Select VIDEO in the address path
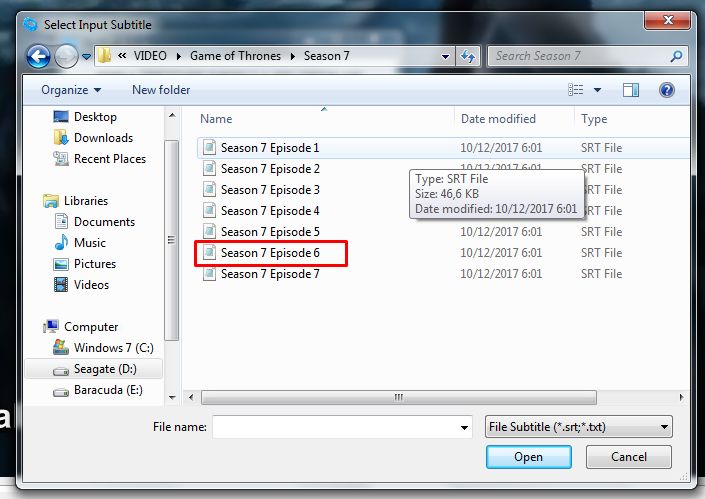705x499 pixels. tap(150, 56)
